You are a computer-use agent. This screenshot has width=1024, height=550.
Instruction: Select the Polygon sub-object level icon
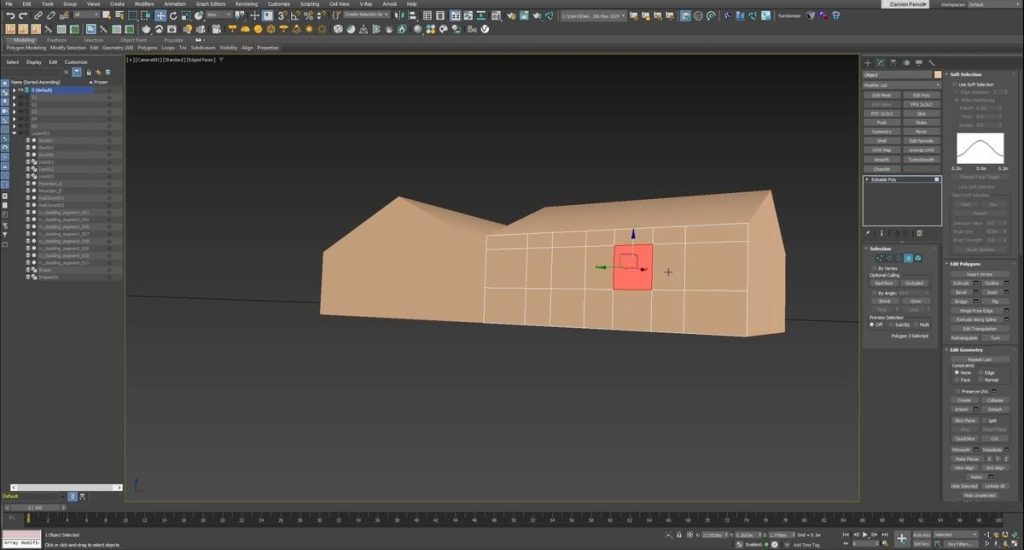click(908, 258)
